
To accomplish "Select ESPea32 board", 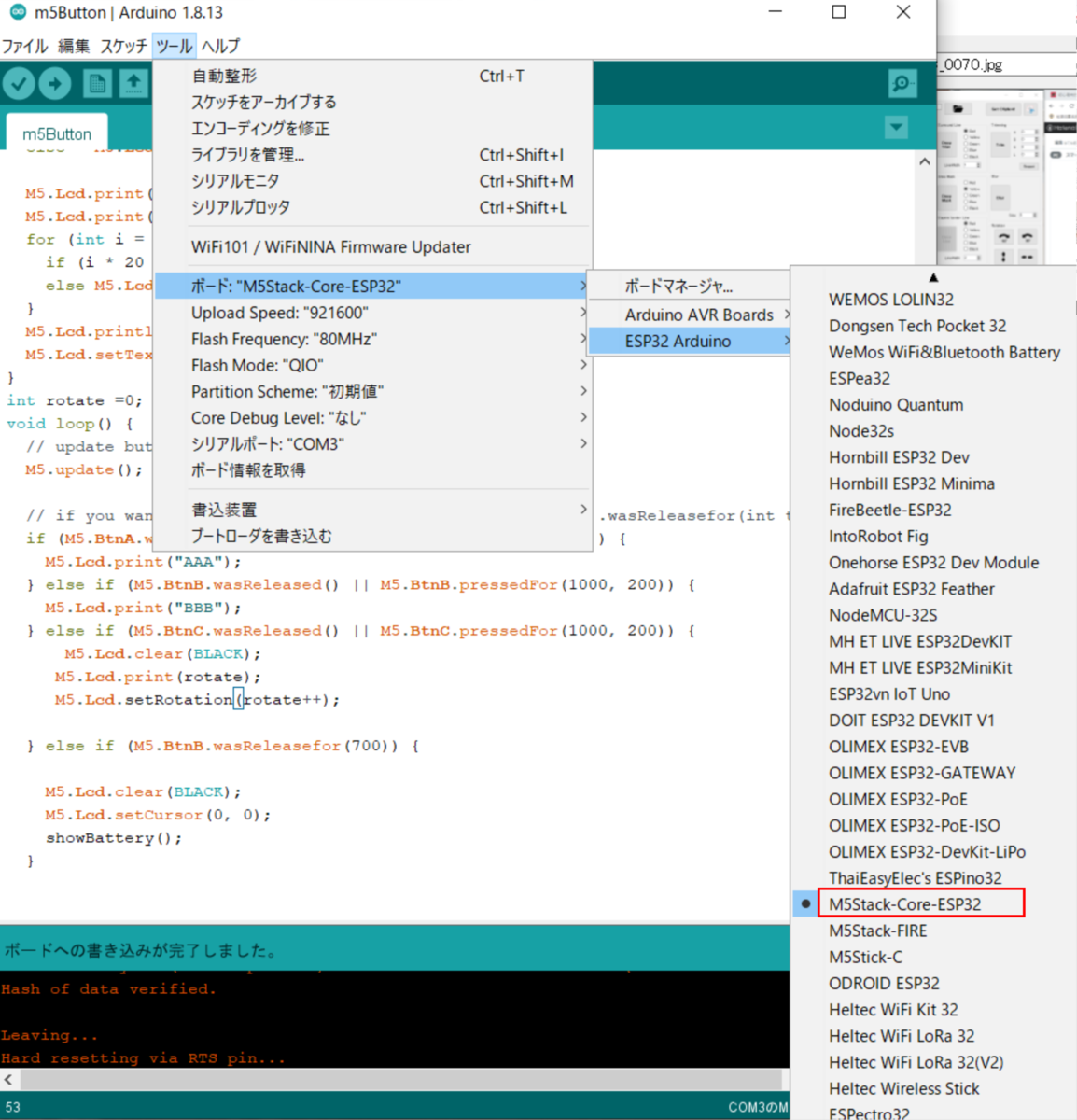I will 933,378.
